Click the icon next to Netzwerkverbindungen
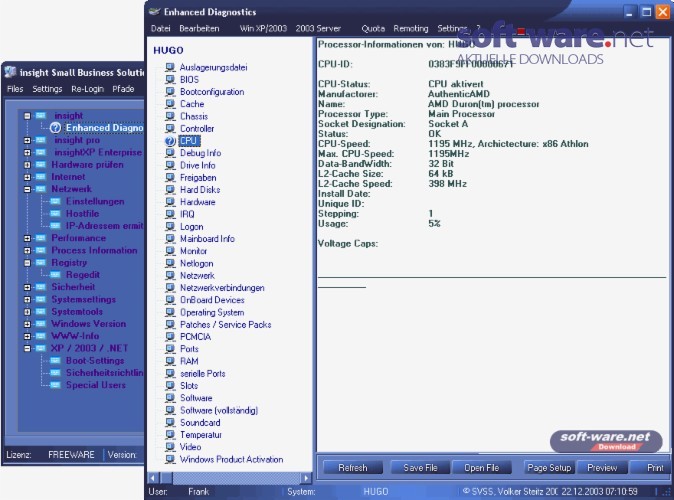Image resolution: width=674 pixels, height=500 pixels. 170,288
